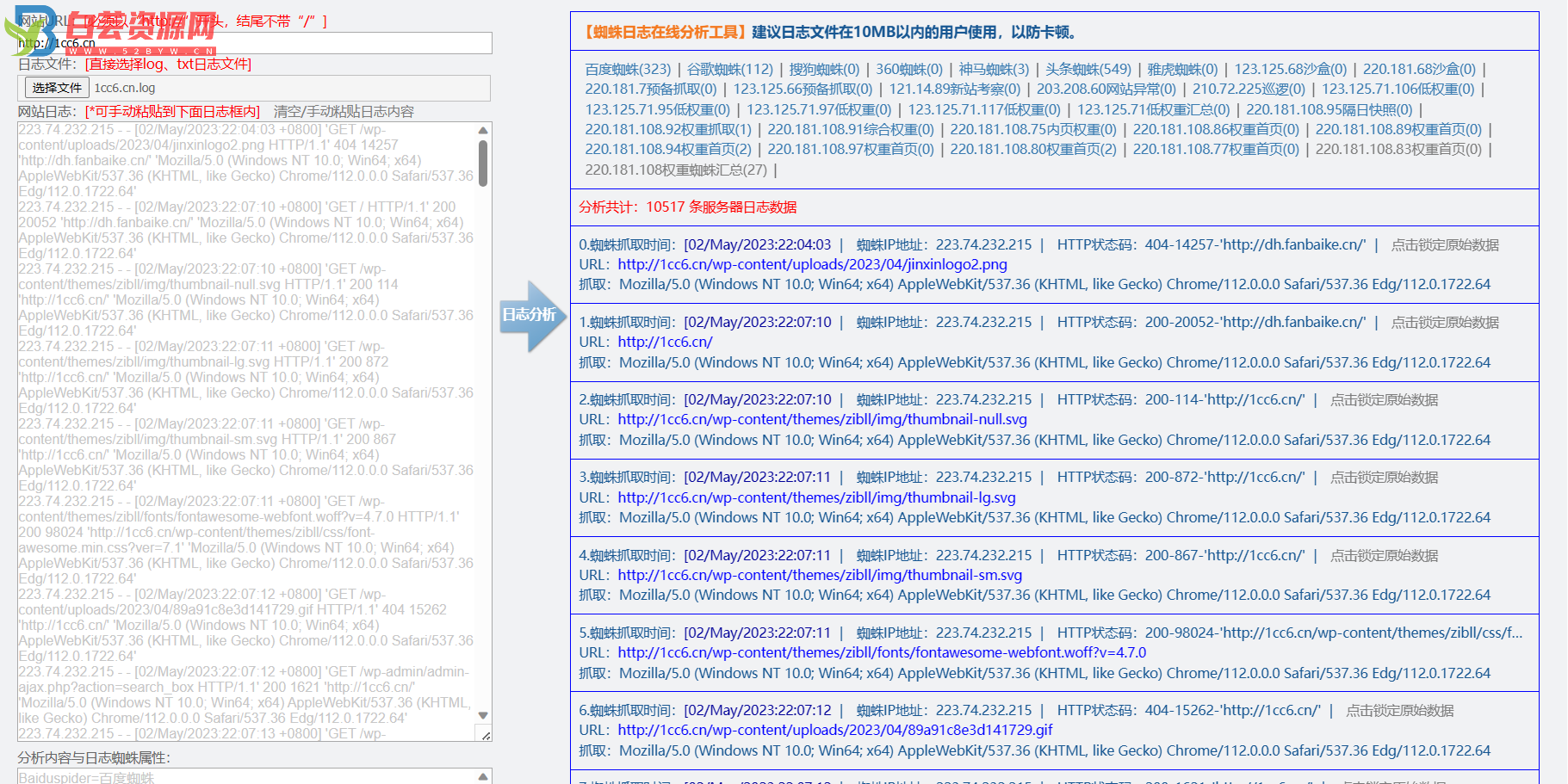
Task: Open the fontawesome-webfont.woff2 URL link
Action: pyautogui.click(x=882, y=652)
